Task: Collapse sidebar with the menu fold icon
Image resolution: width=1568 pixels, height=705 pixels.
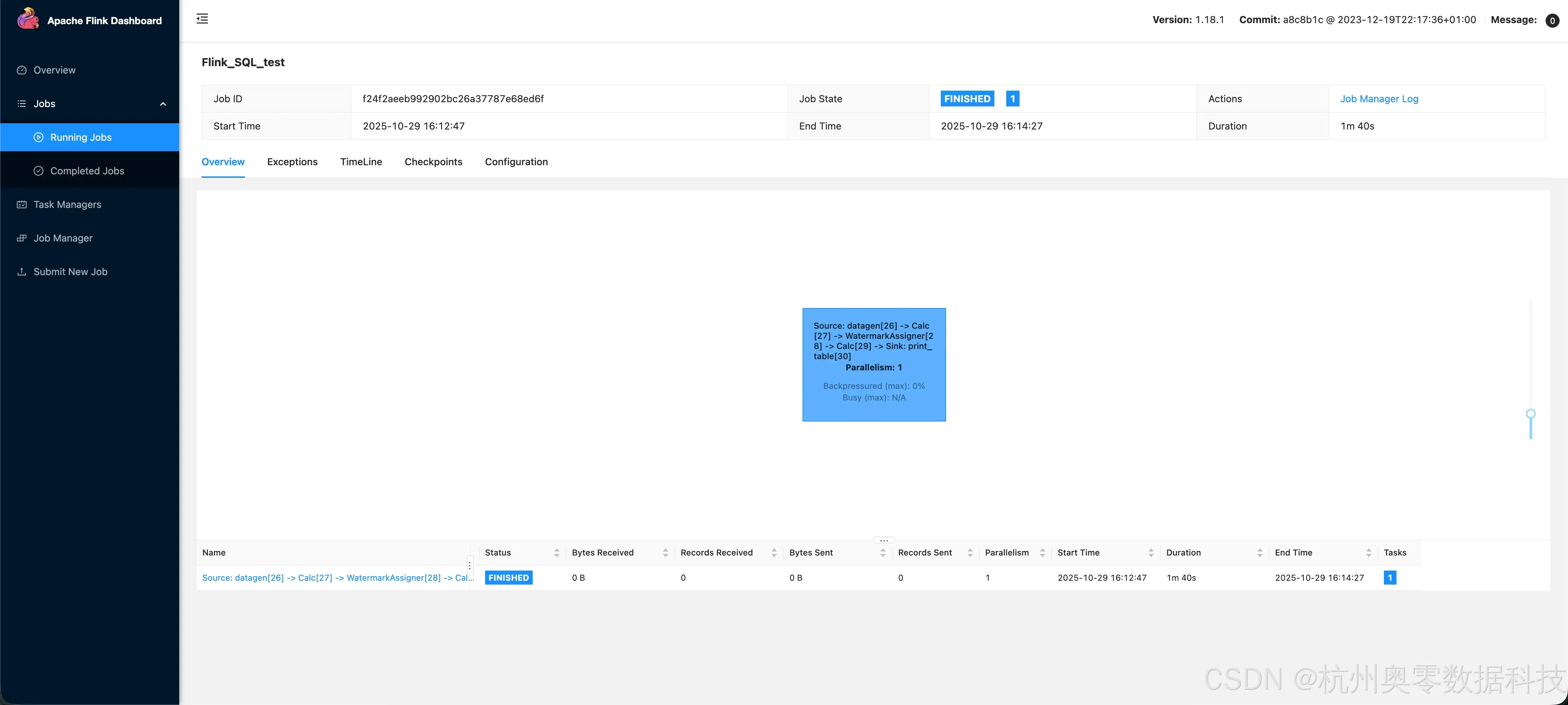Action: (202, 19)
